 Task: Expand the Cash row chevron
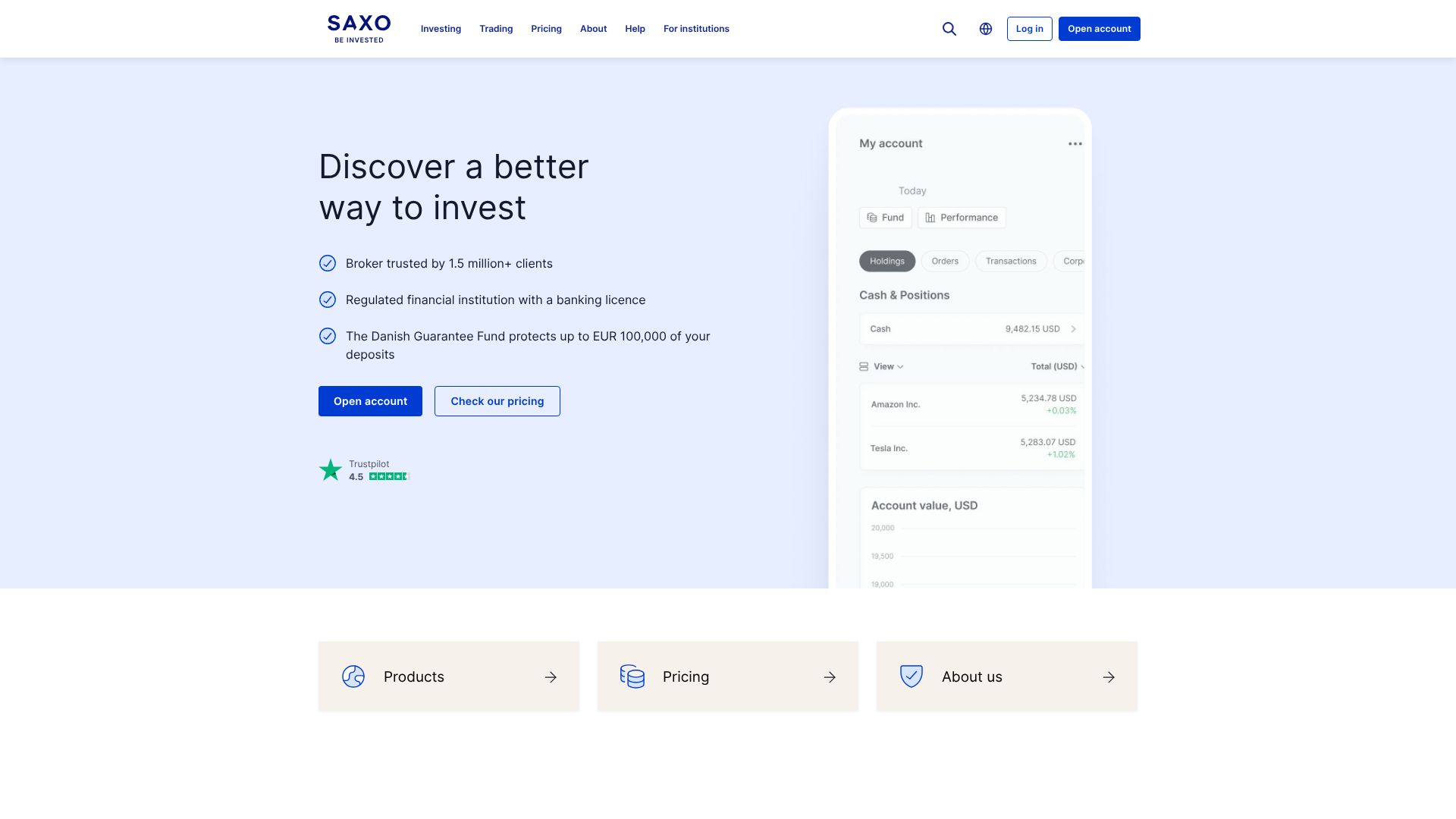(1073, 329)
